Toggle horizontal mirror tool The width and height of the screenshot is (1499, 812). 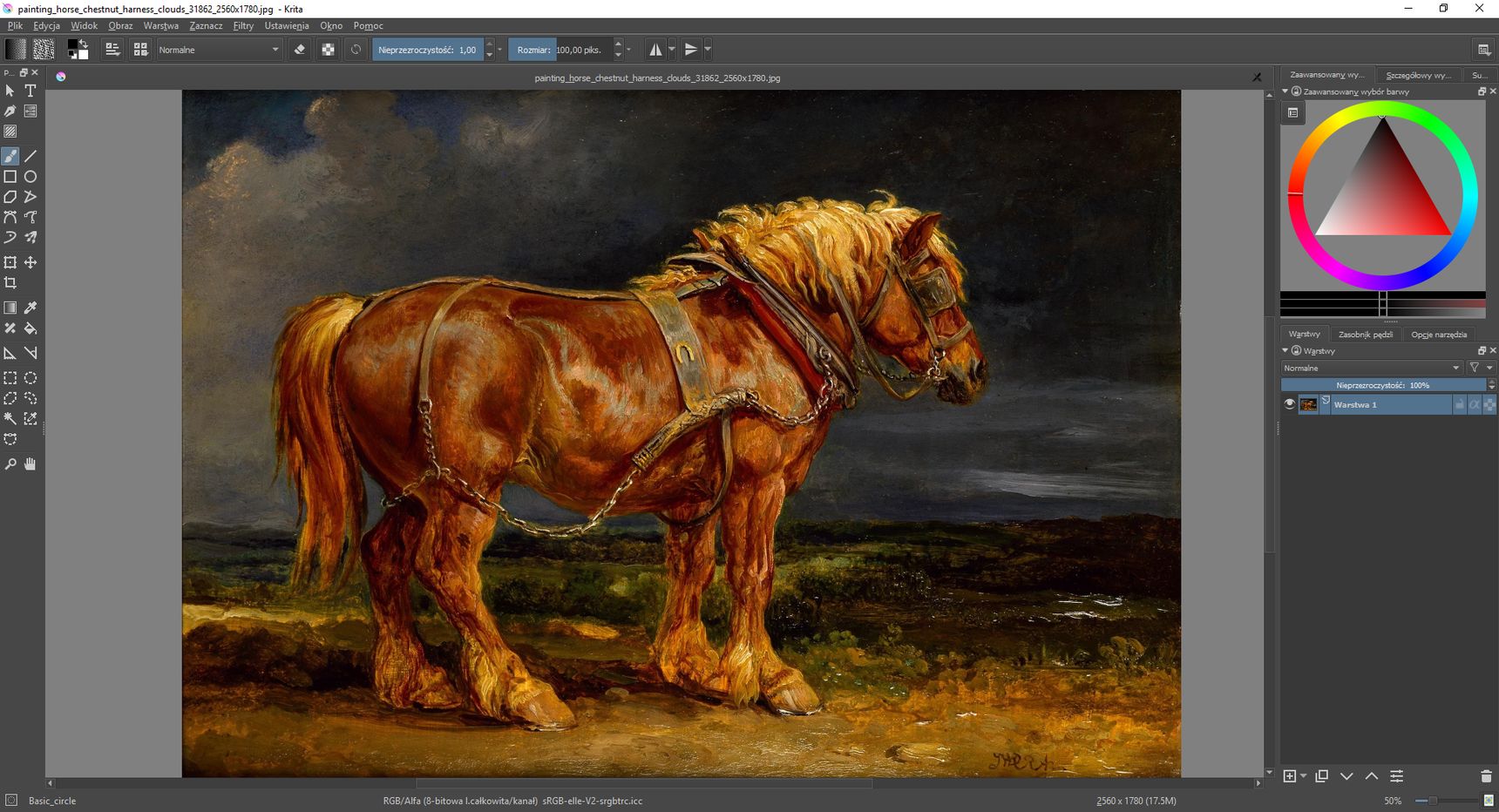click(655, 50)
